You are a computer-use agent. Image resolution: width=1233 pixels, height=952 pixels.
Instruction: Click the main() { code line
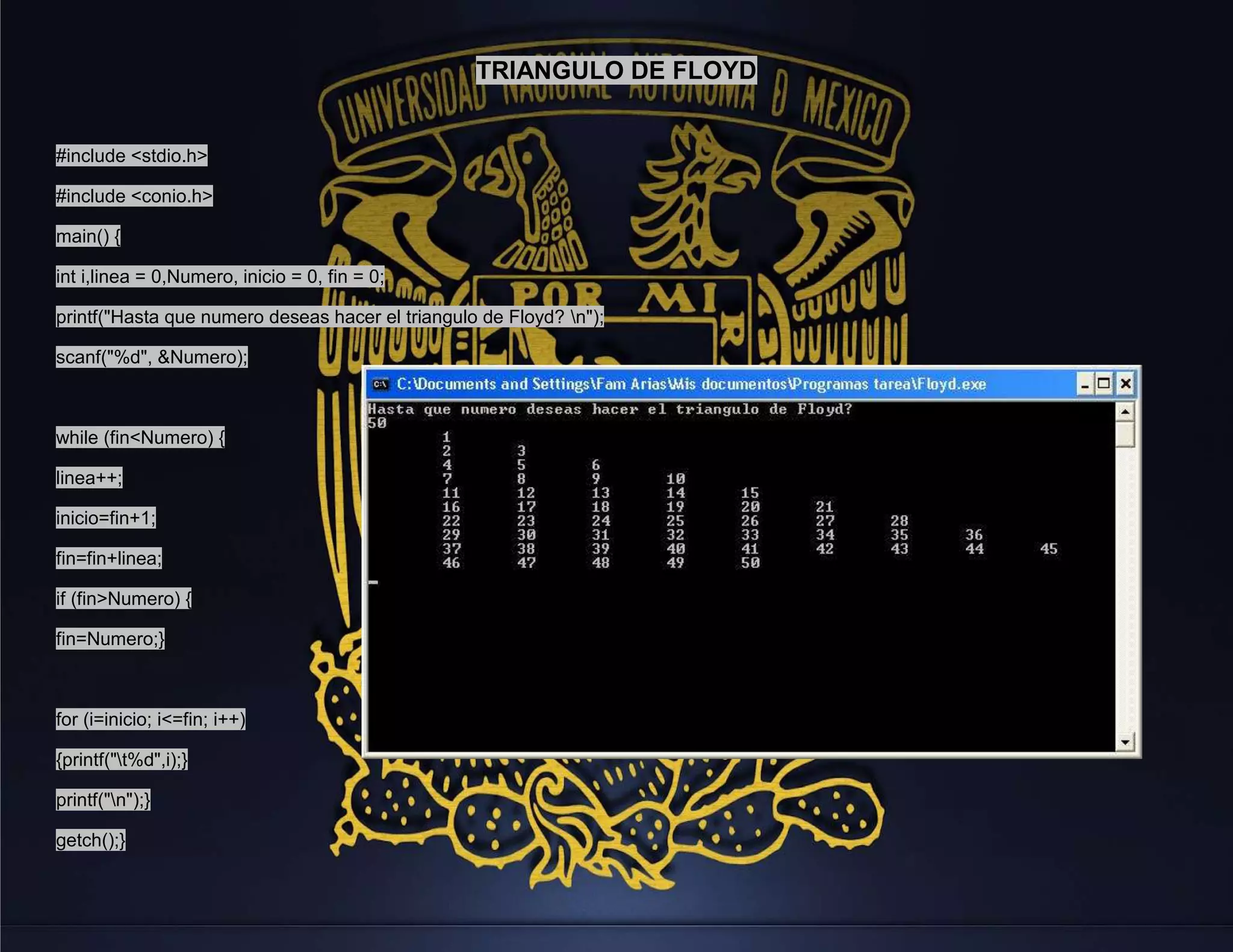(x=88, y=236)
